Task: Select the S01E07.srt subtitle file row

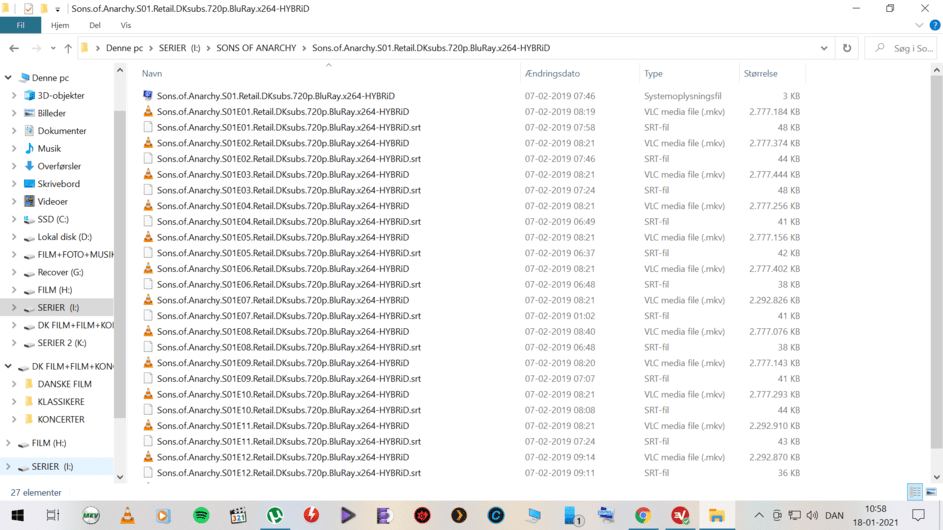Action: coord(472,316)
